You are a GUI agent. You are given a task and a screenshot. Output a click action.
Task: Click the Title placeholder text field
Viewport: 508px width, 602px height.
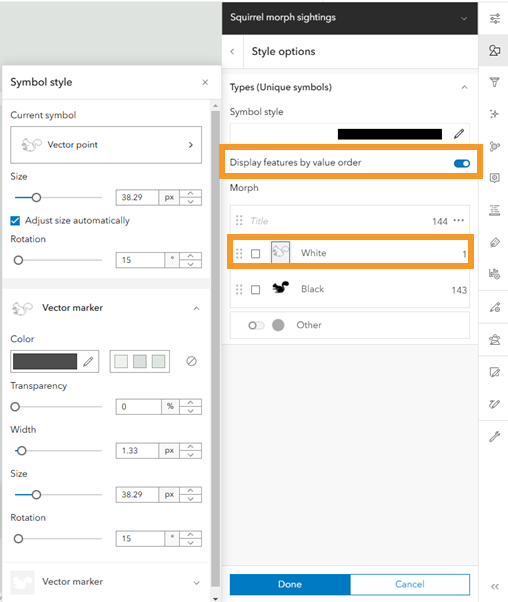[259, 221]
